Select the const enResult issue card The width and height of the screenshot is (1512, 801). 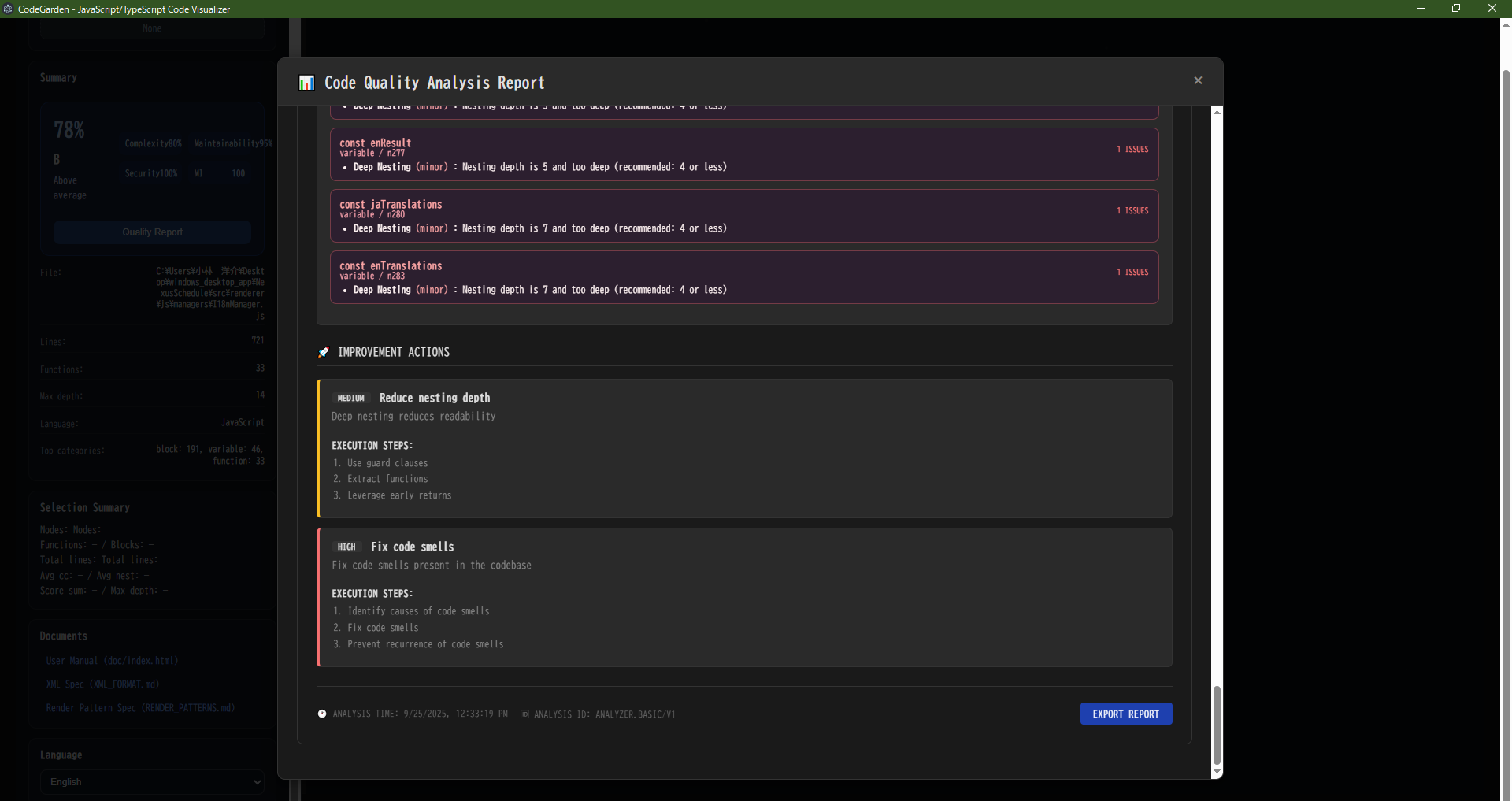click(743, 154)
